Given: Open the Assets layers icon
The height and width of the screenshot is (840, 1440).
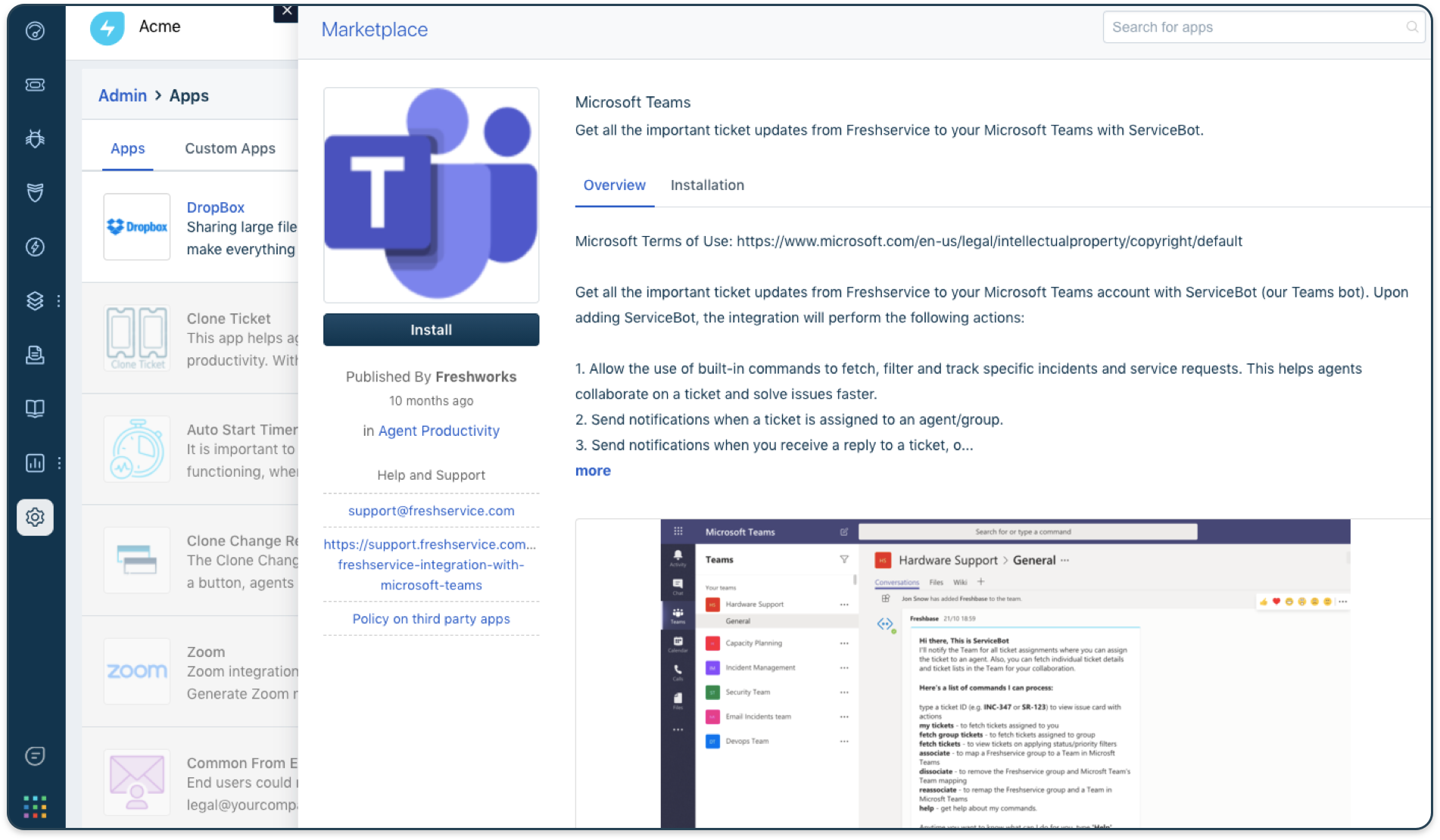Looking at the screenshot, I should coord(35,300).
